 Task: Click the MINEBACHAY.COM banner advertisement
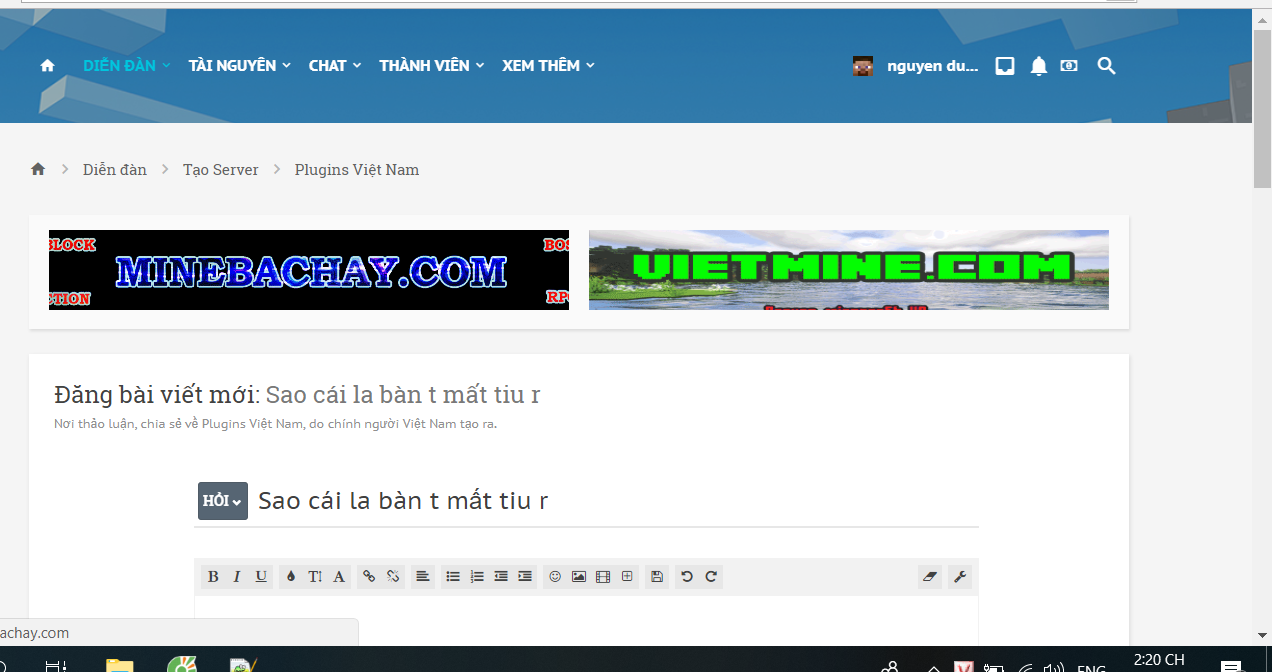309,269
